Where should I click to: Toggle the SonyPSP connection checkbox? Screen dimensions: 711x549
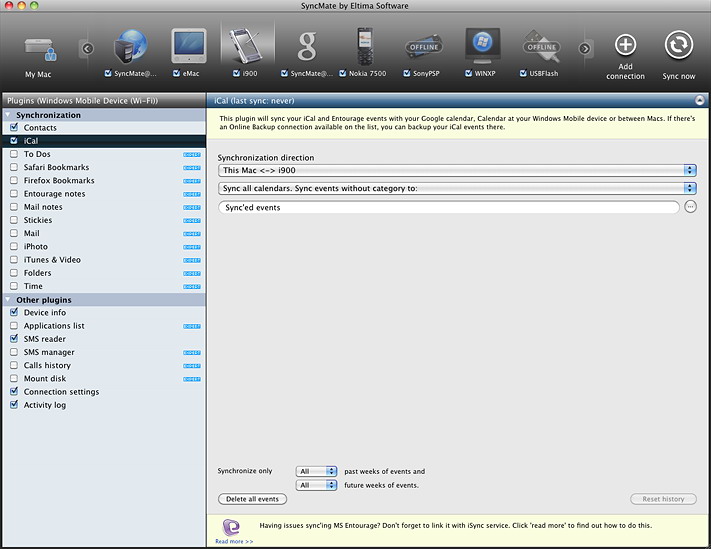click(x=407, y=73)
